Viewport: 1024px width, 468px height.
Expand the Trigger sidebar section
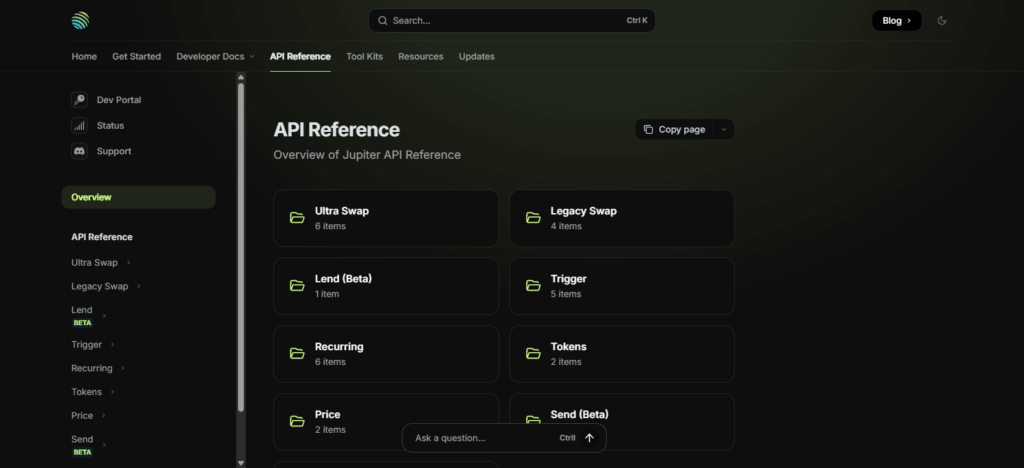[x=113, y=345]
